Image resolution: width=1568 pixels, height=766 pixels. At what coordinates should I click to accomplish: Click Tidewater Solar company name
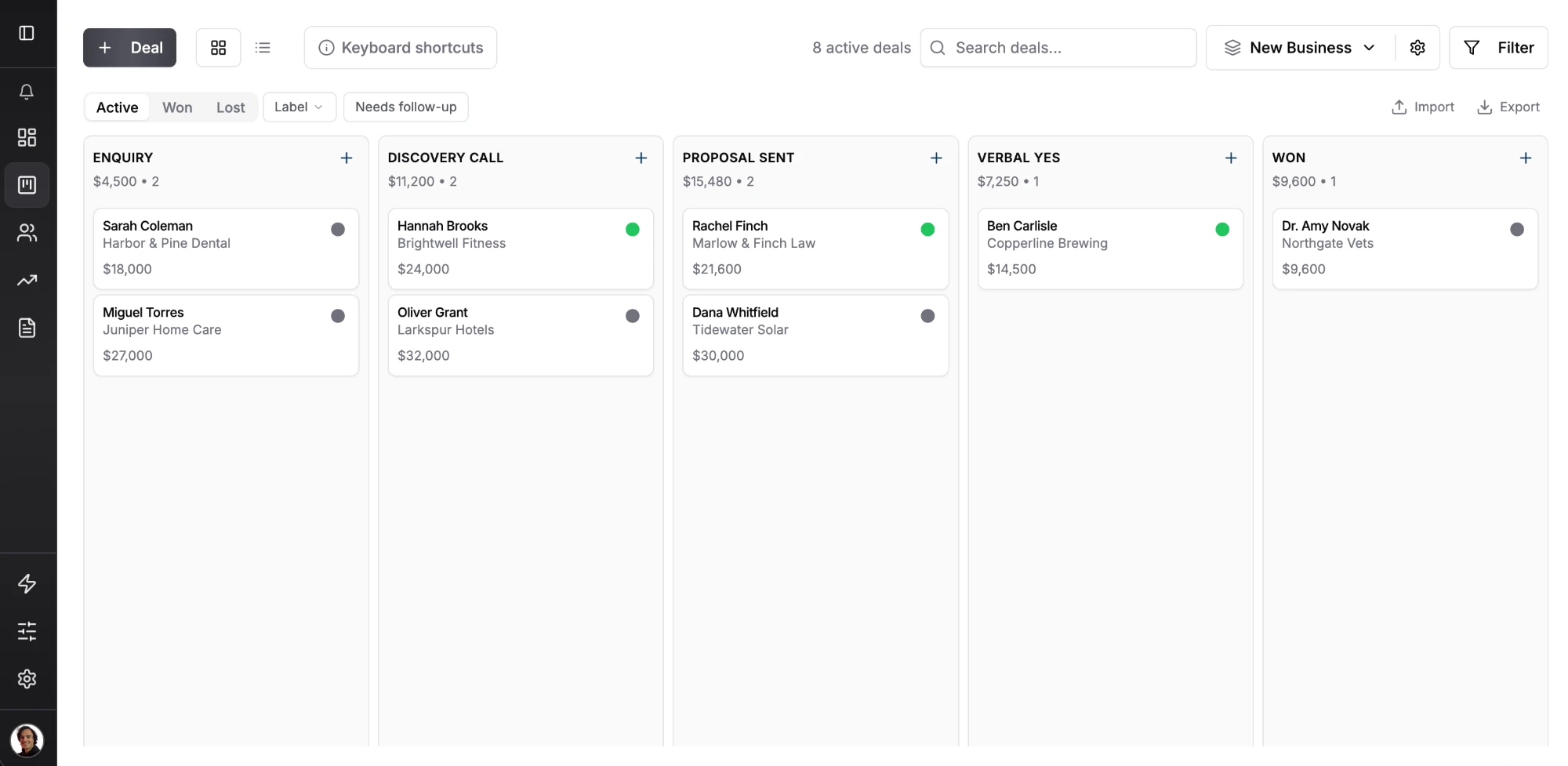click(x=740, y=330)
